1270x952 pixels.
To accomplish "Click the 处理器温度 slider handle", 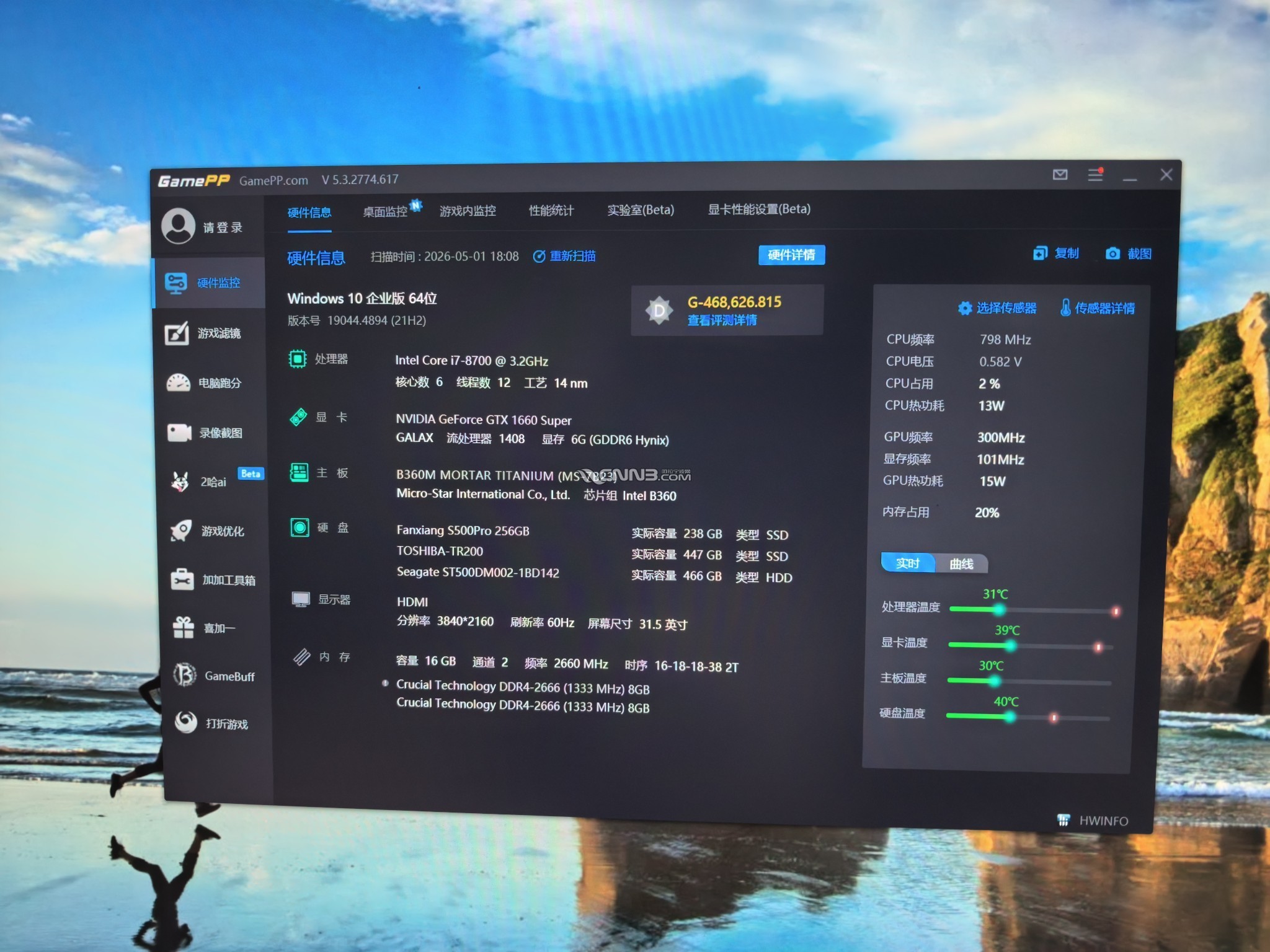I will pos(999,609).
